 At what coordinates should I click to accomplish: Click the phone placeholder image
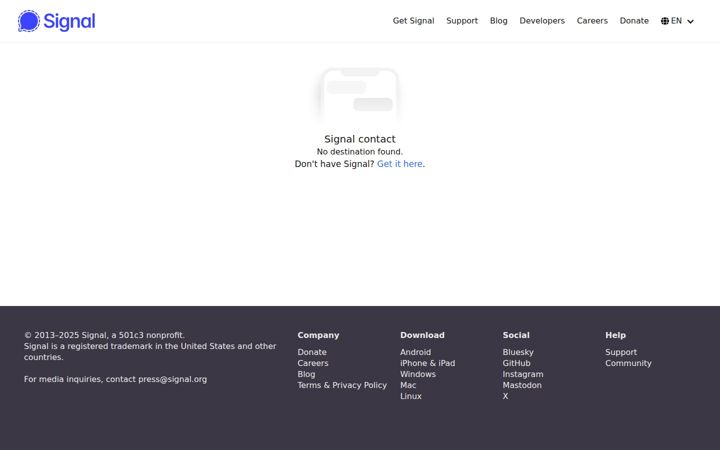point(360,95)
